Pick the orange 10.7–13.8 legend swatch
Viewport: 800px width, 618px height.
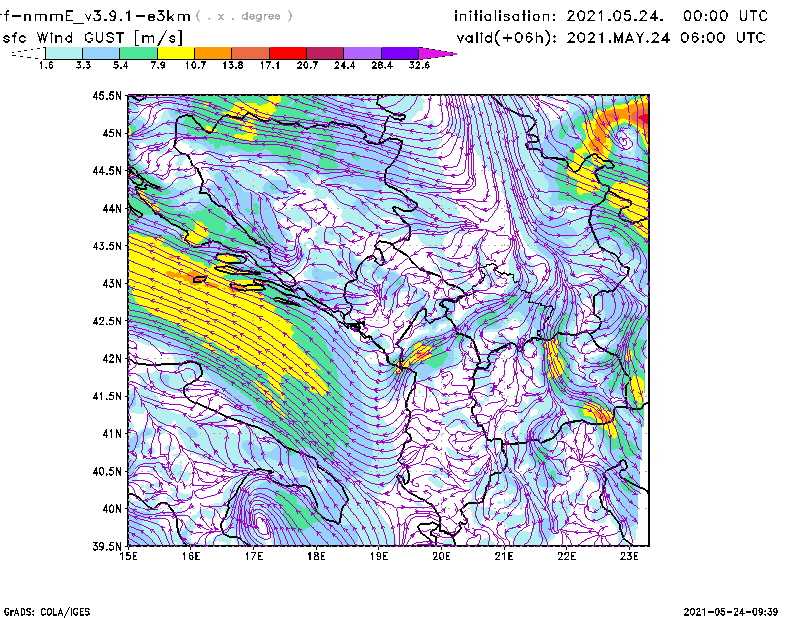click(x=213, y=53)
